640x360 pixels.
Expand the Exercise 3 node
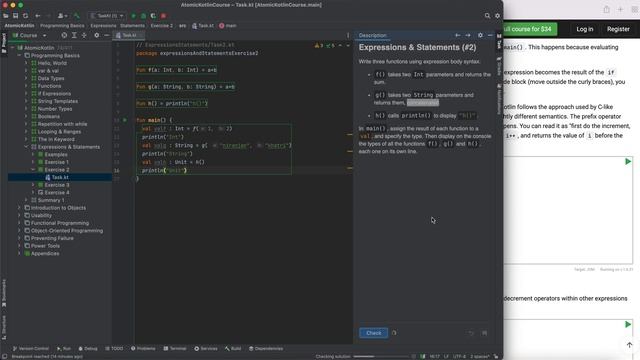point(33,185)
